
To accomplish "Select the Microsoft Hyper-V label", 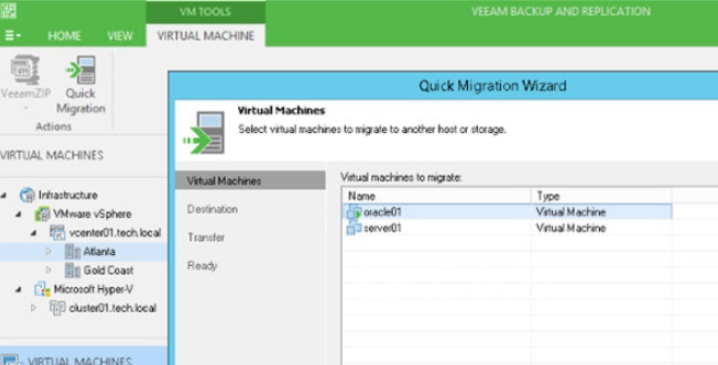I will click(93, 289).
